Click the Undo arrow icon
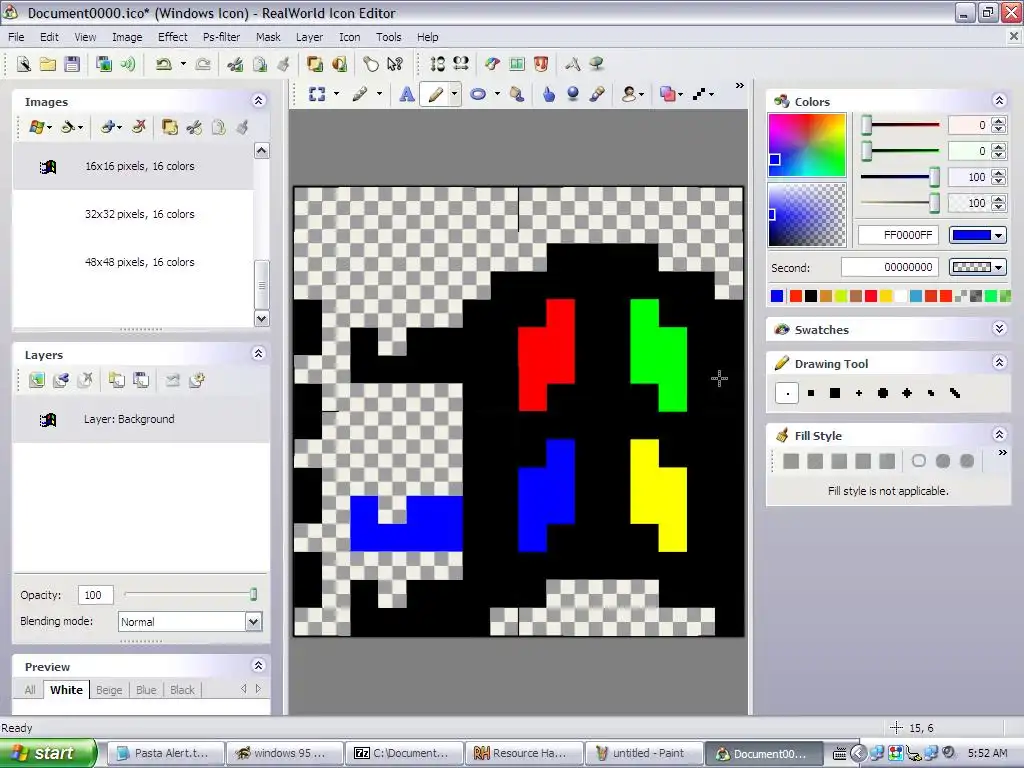This screenshot has width=1024, height=768. coord(163,64)
